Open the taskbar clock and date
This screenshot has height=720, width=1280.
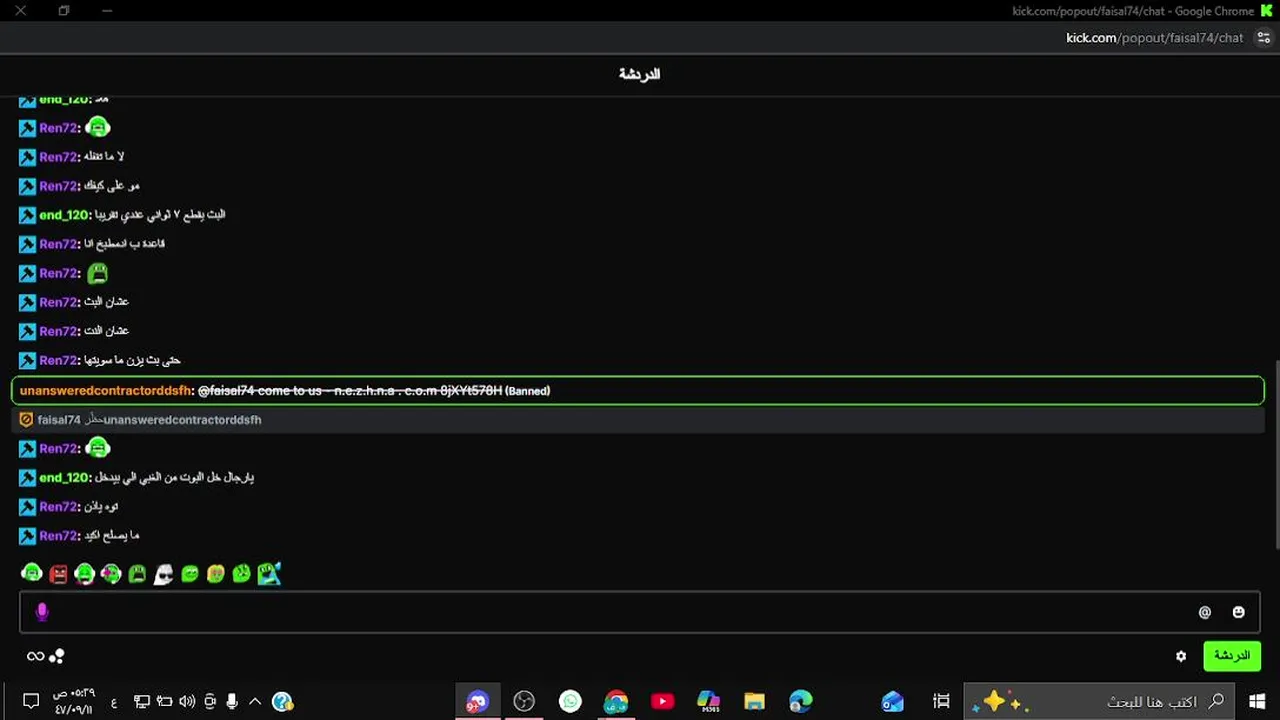pos(74,701)
